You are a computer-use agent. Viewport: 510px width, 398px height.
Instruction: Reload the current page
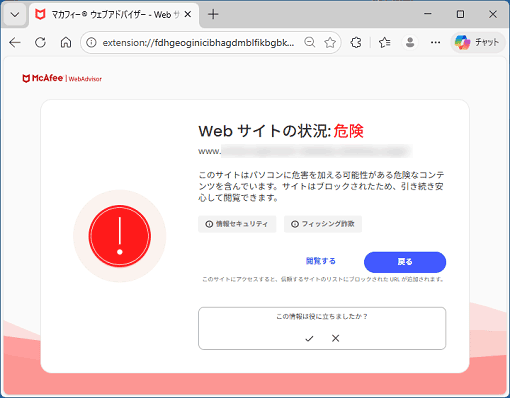pyautogui.click(x=40, y=42)
